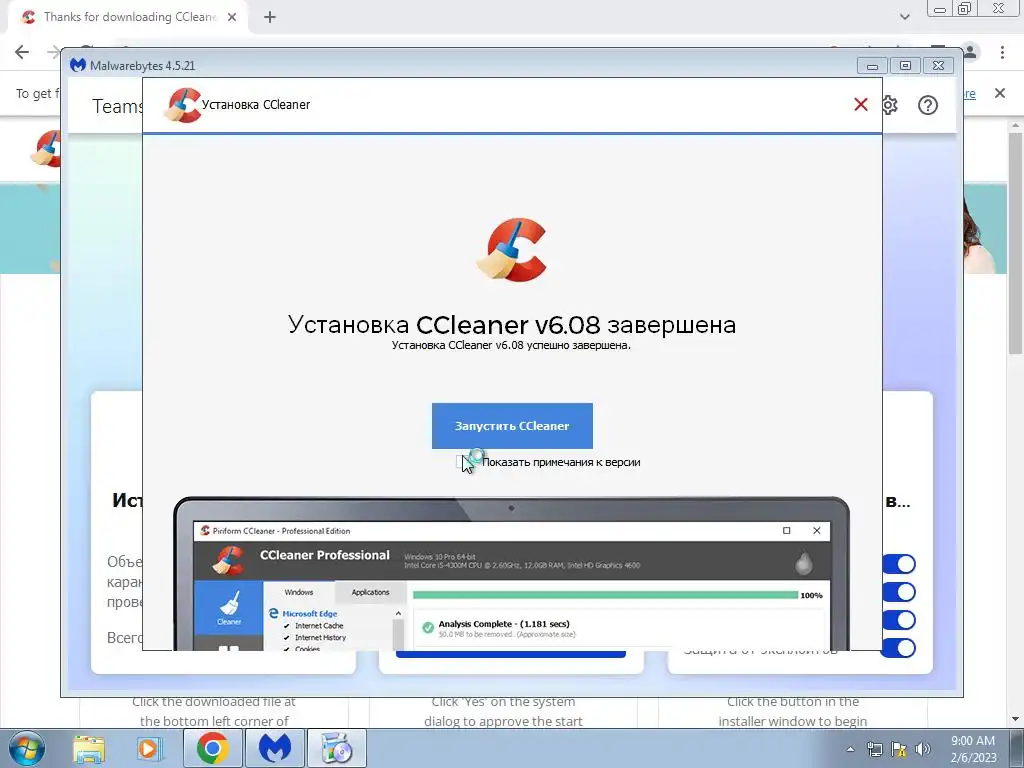Maximize the Malwarebytes window
The height and width of the screenshot is (768, 1024).
(905, 65)
